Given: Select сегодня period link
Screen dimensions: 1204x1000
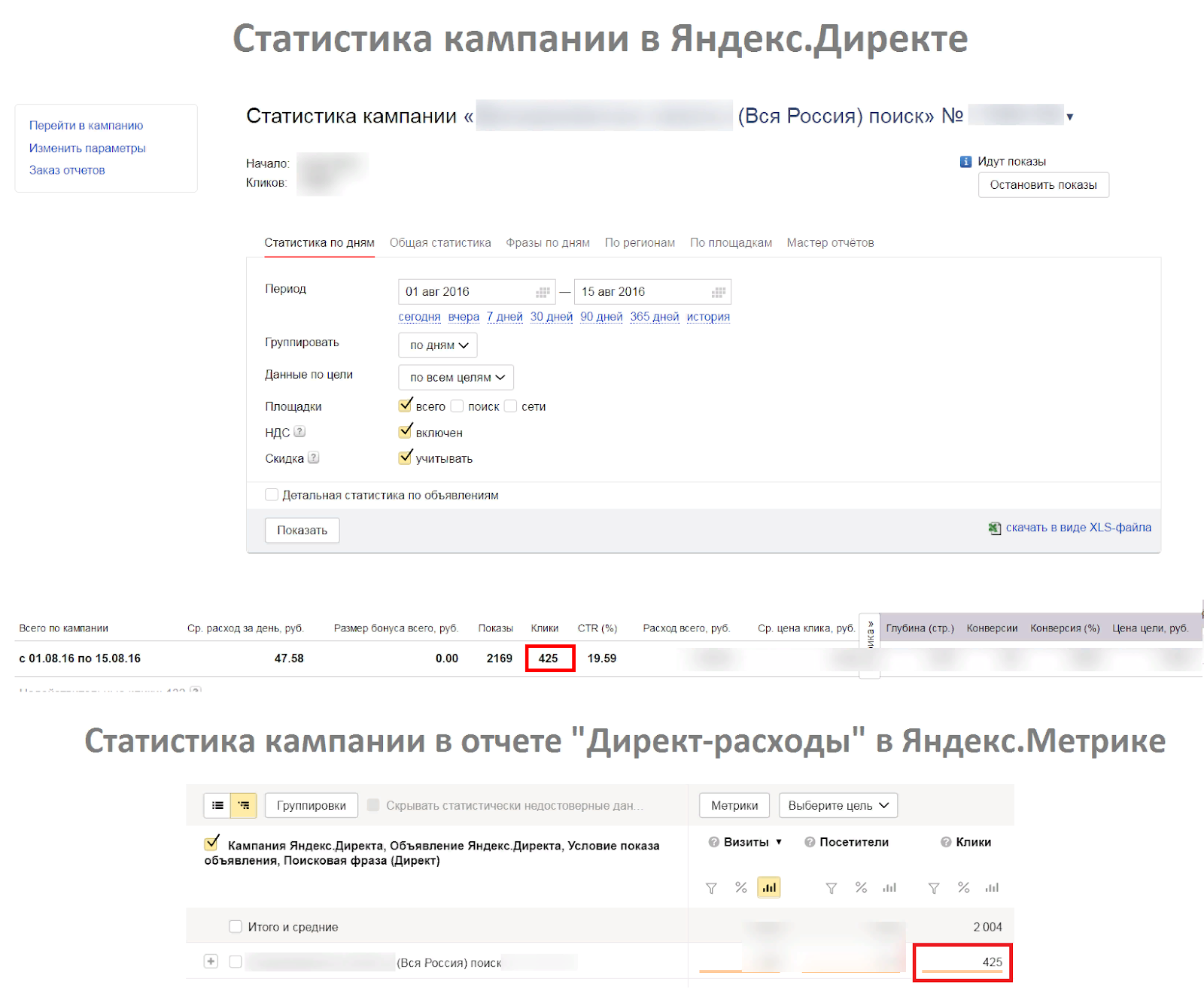Looking at the screenshot, I should point(419,317).
